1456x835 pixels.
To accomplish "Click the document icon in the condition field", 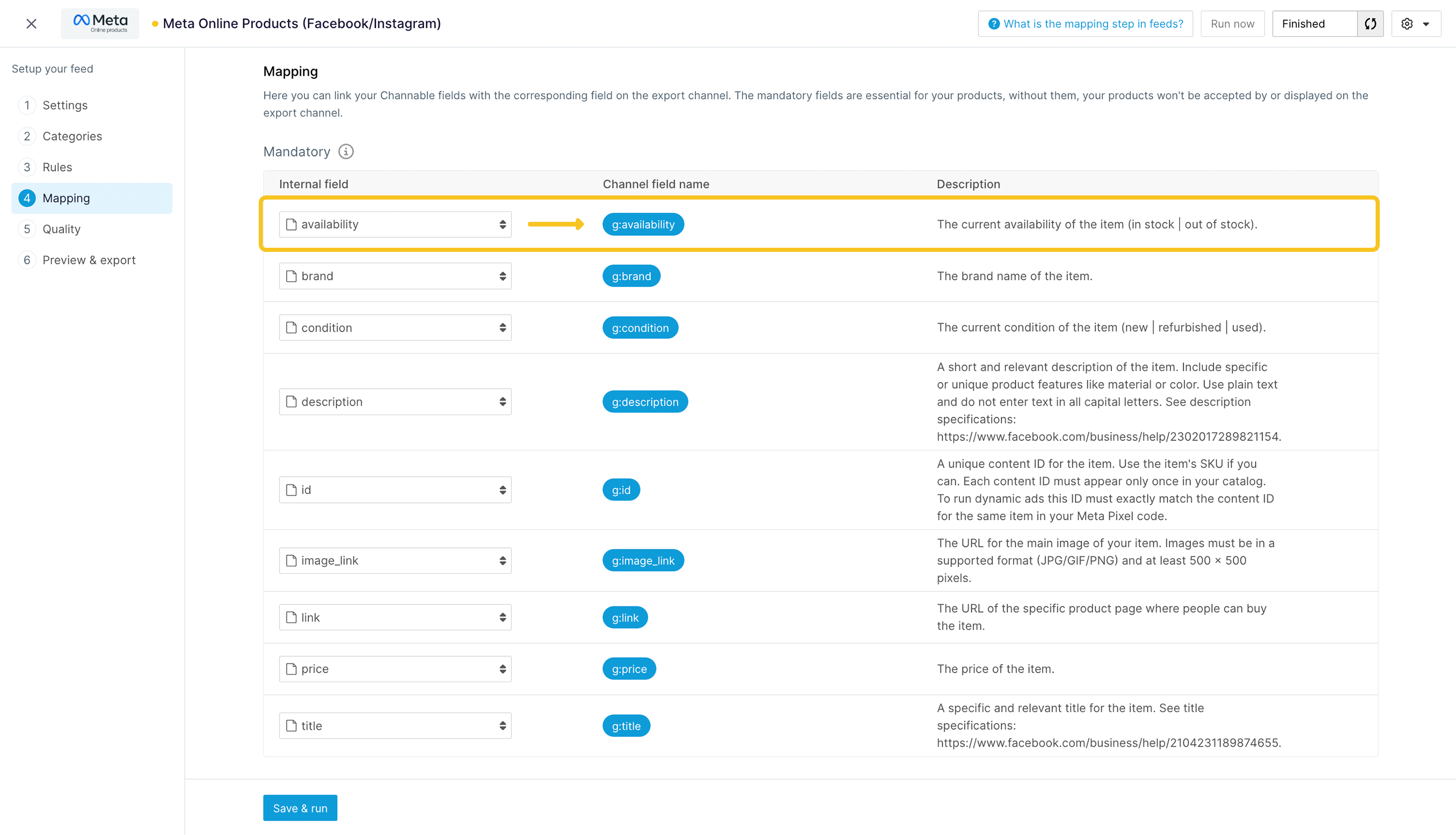I will [291, 327].
